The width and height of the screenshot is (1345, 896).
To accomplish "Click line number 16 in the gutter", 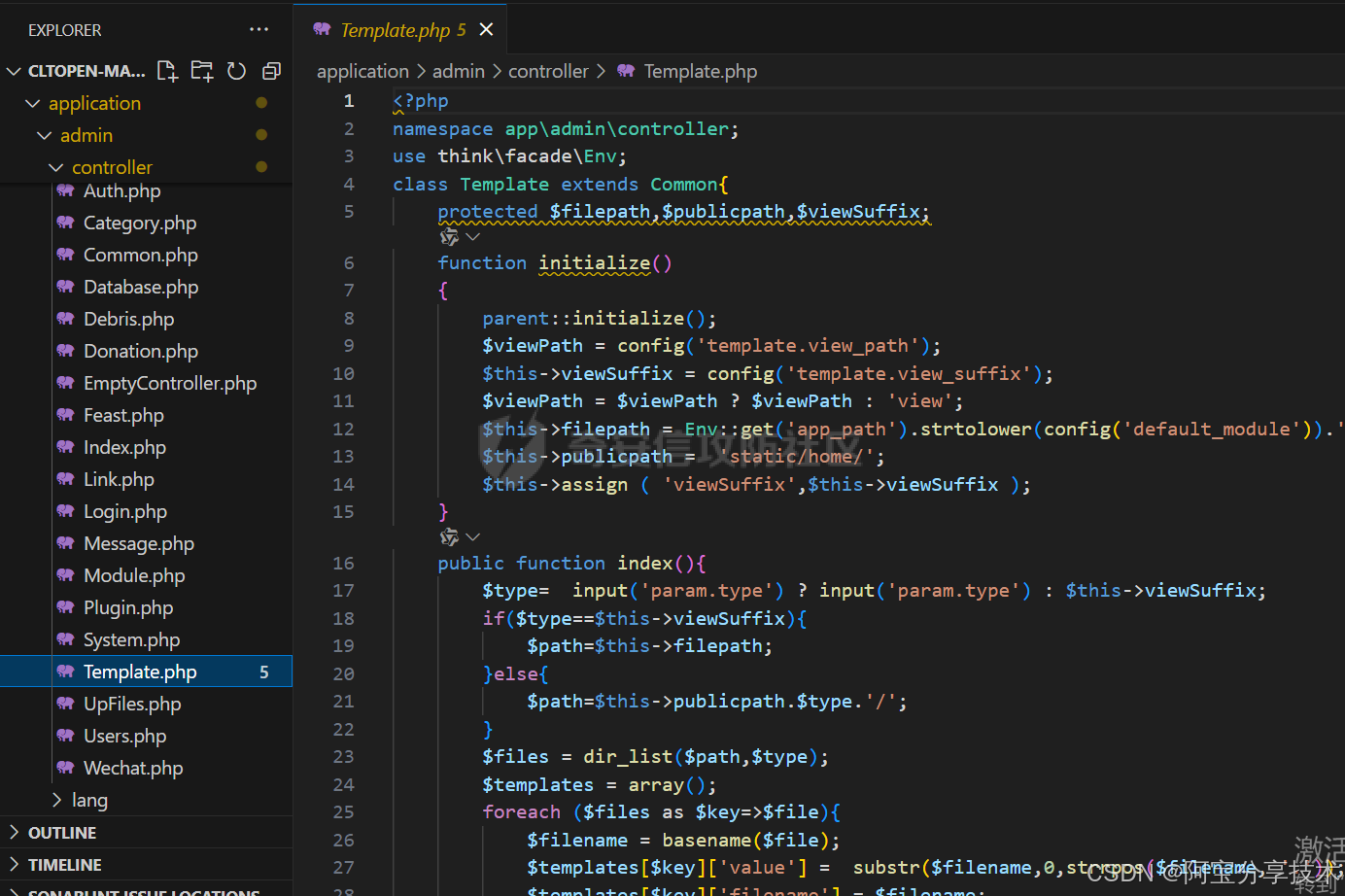I will (x=344, y=563).
